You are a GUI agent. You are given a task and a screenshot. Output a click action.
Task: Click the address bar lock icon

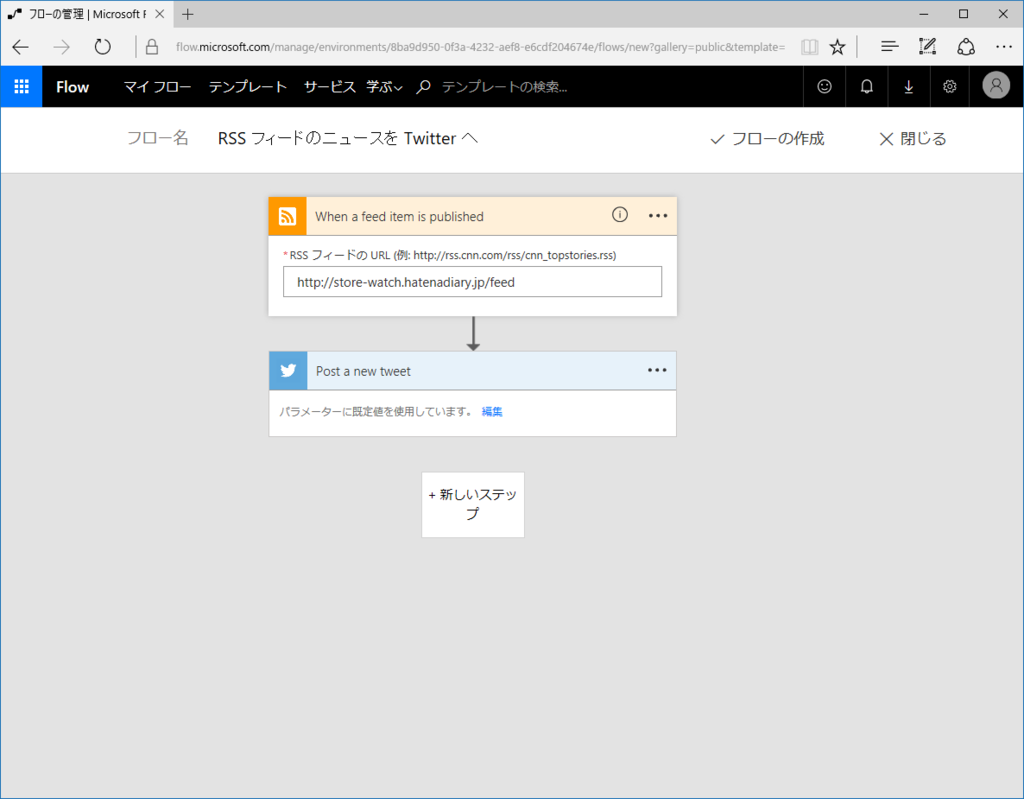152,47
